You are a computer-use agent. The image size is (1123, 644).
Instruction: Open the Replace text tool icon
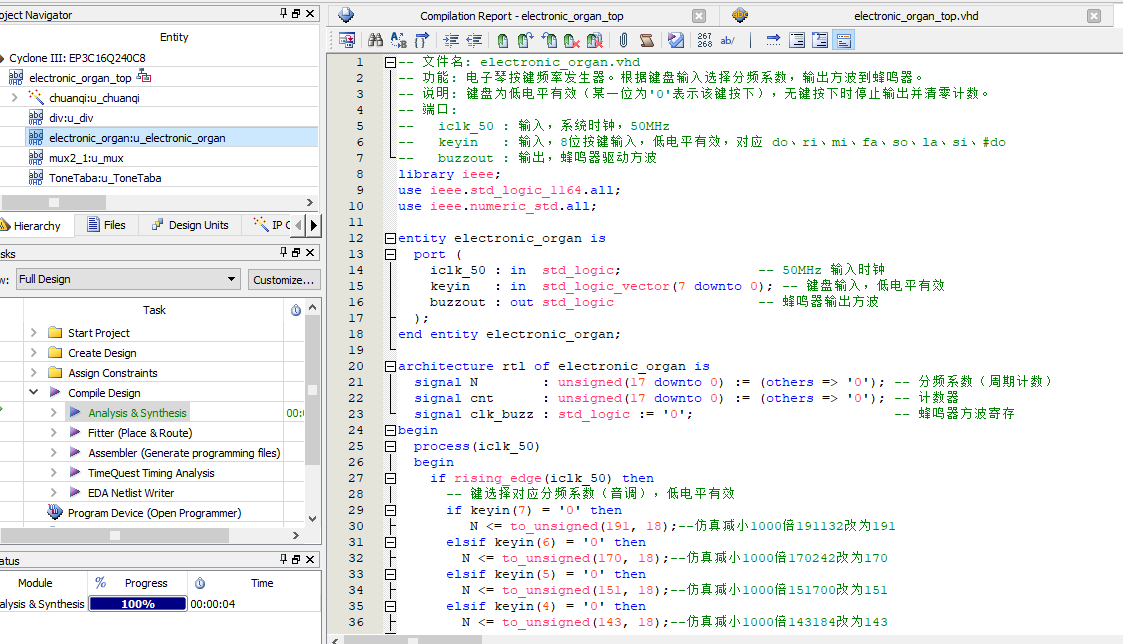[398, 40]
